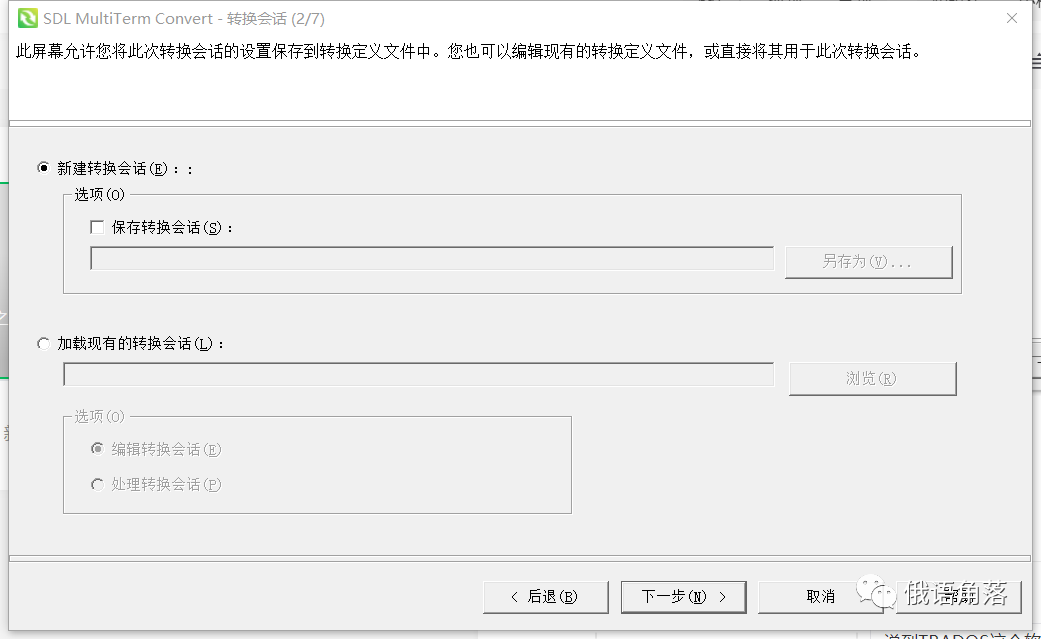
Task: Select the 加载现有的转换会话 radio option
Action: click(x=43, y=343)
